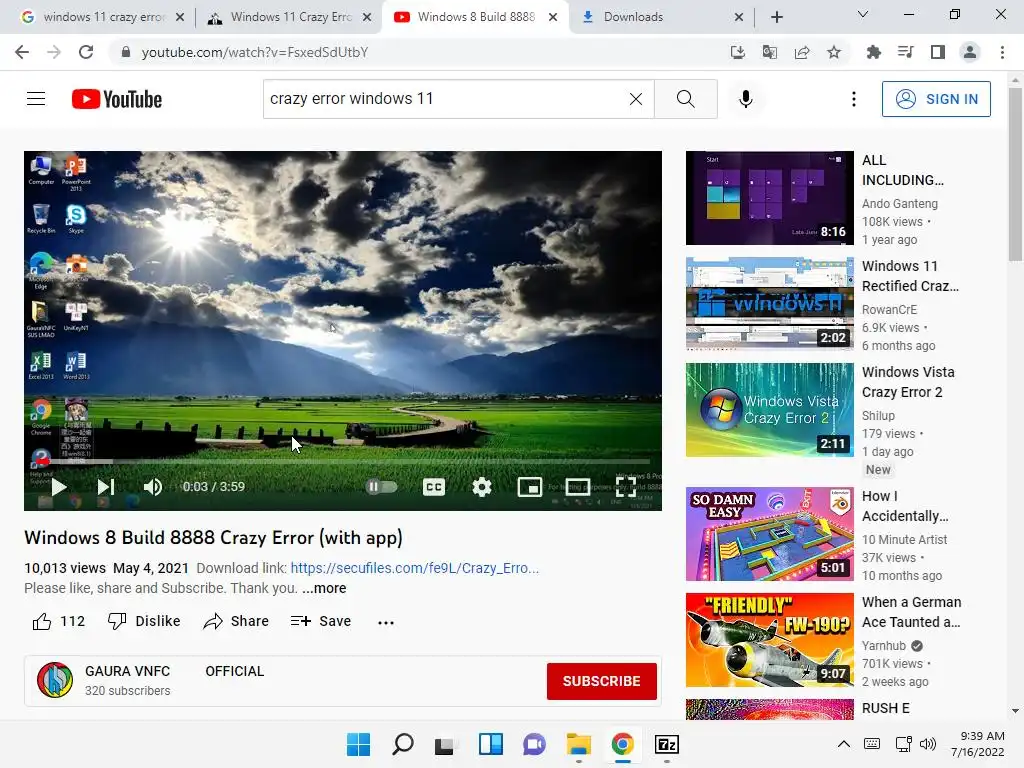
Task: Run search with the magnifier button
Action: pos(686,99)
